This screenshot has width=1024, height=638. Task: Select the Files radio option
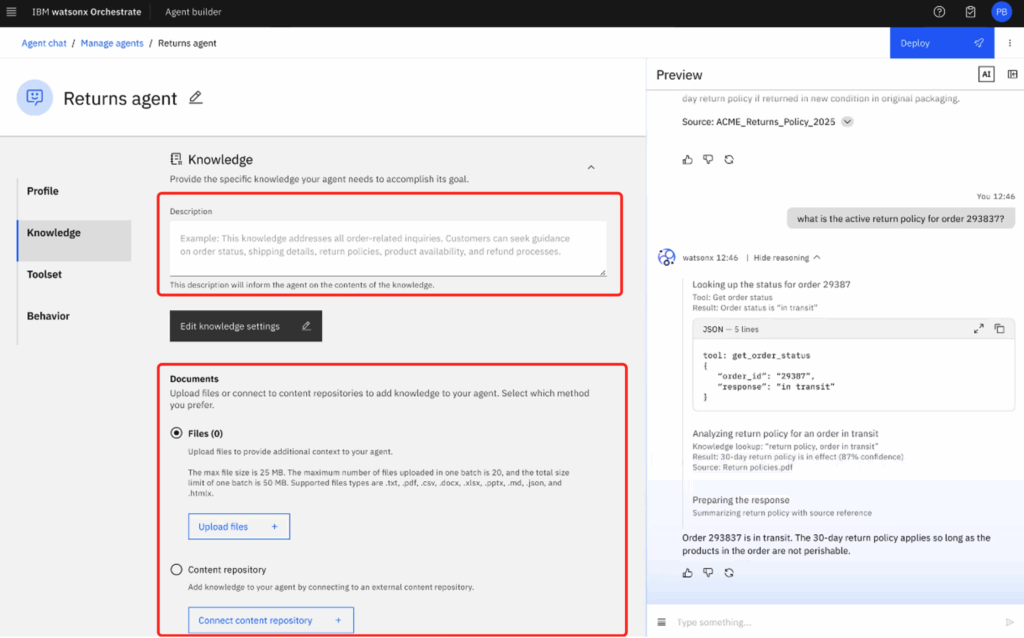pyautogui.click(x=177, y=433)
